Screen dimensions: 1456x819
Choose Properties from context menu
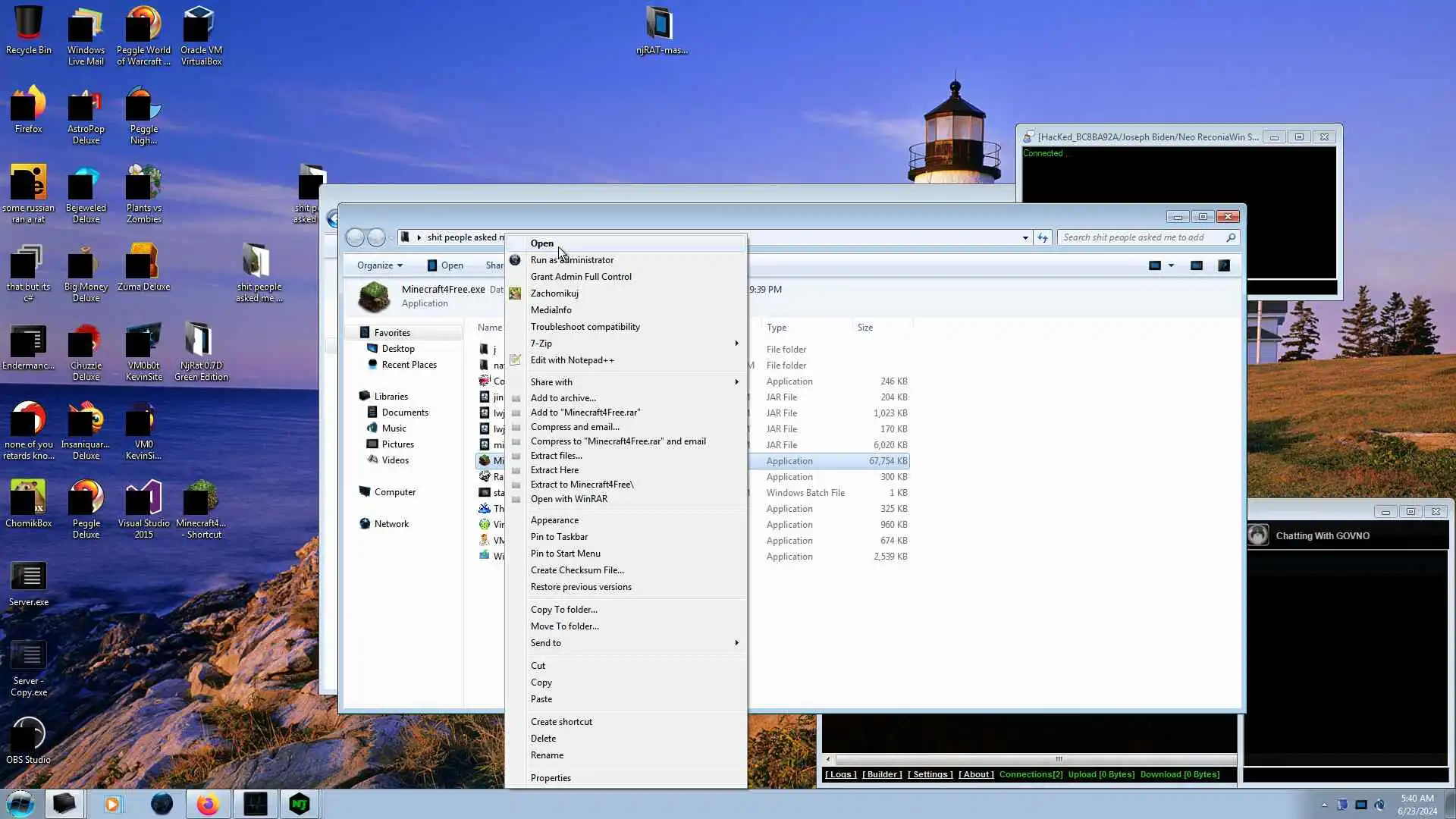[551, 778]
